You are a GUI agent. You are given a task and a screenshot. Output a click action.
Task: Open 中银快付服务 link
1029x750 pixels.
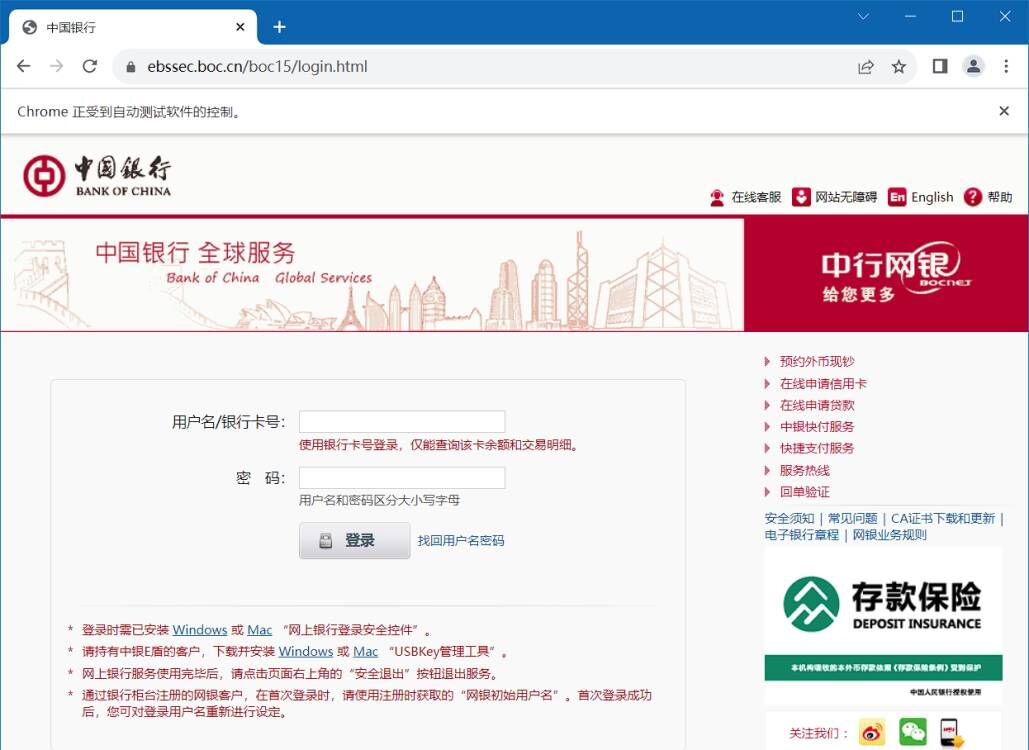click(x=816, y=427)
